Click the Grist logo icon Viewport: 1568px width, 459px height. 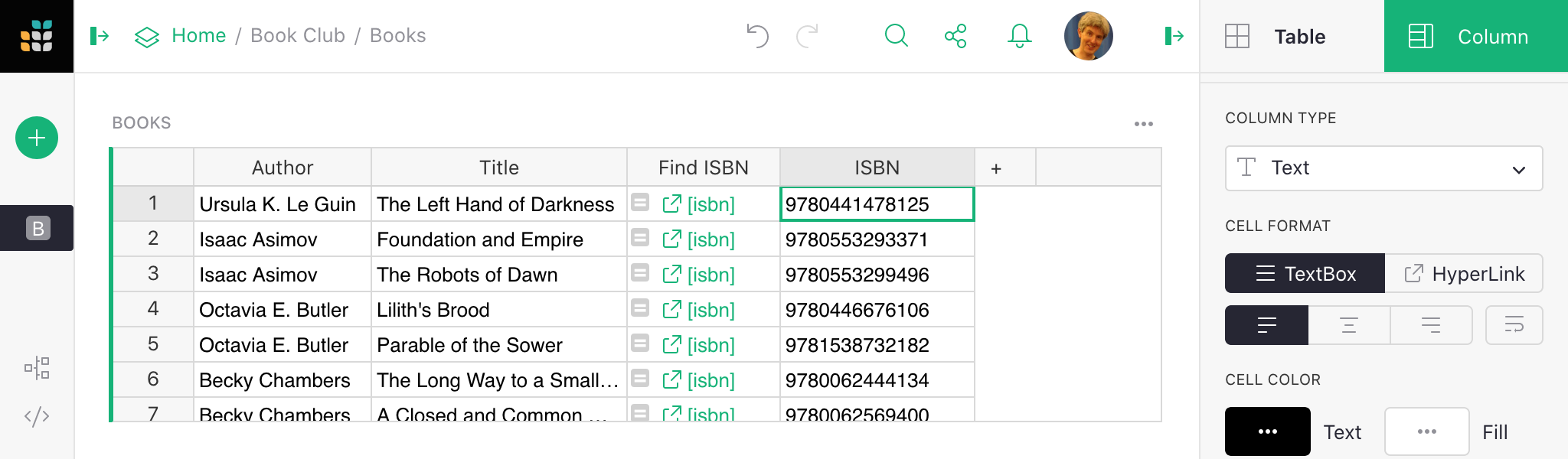coord(37,36)
